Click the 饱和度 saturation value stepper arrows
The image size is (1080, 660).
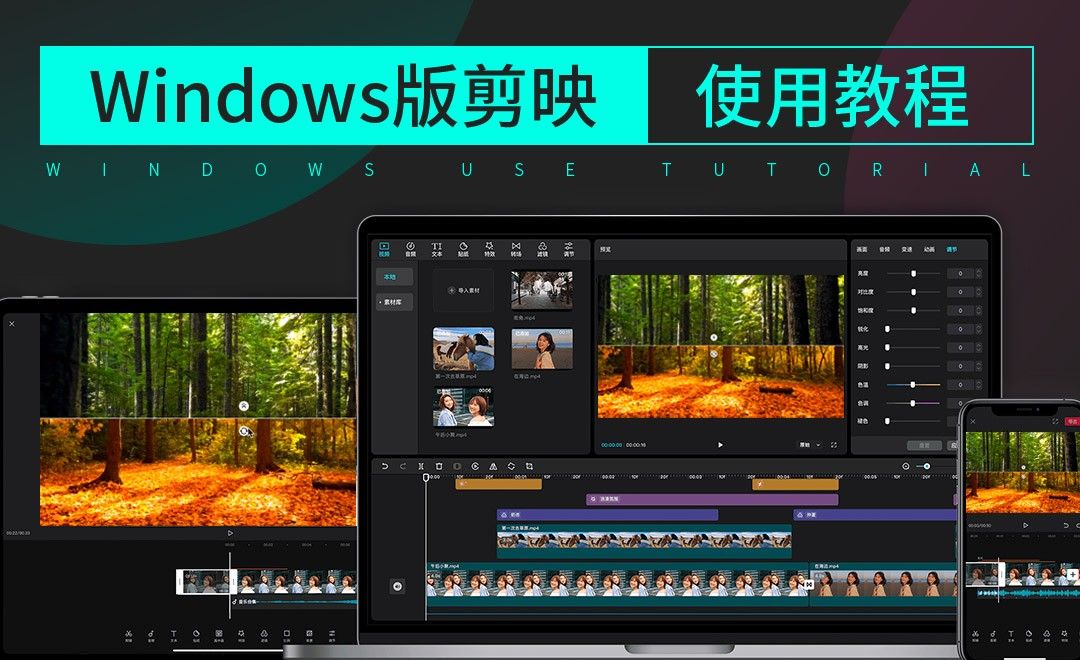tap(979, 311)
